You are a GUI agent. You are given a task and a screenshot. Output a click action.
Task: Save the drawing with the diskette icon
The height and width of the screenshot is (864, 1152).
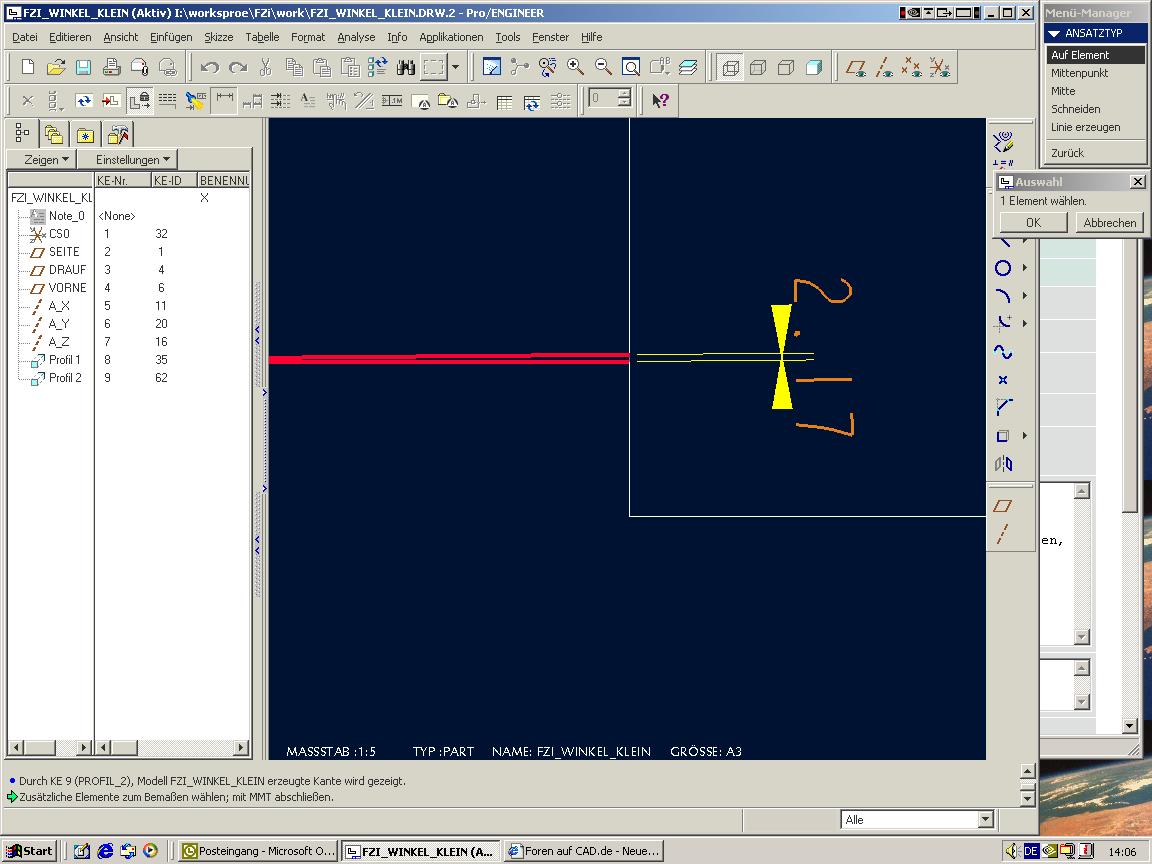83,68
